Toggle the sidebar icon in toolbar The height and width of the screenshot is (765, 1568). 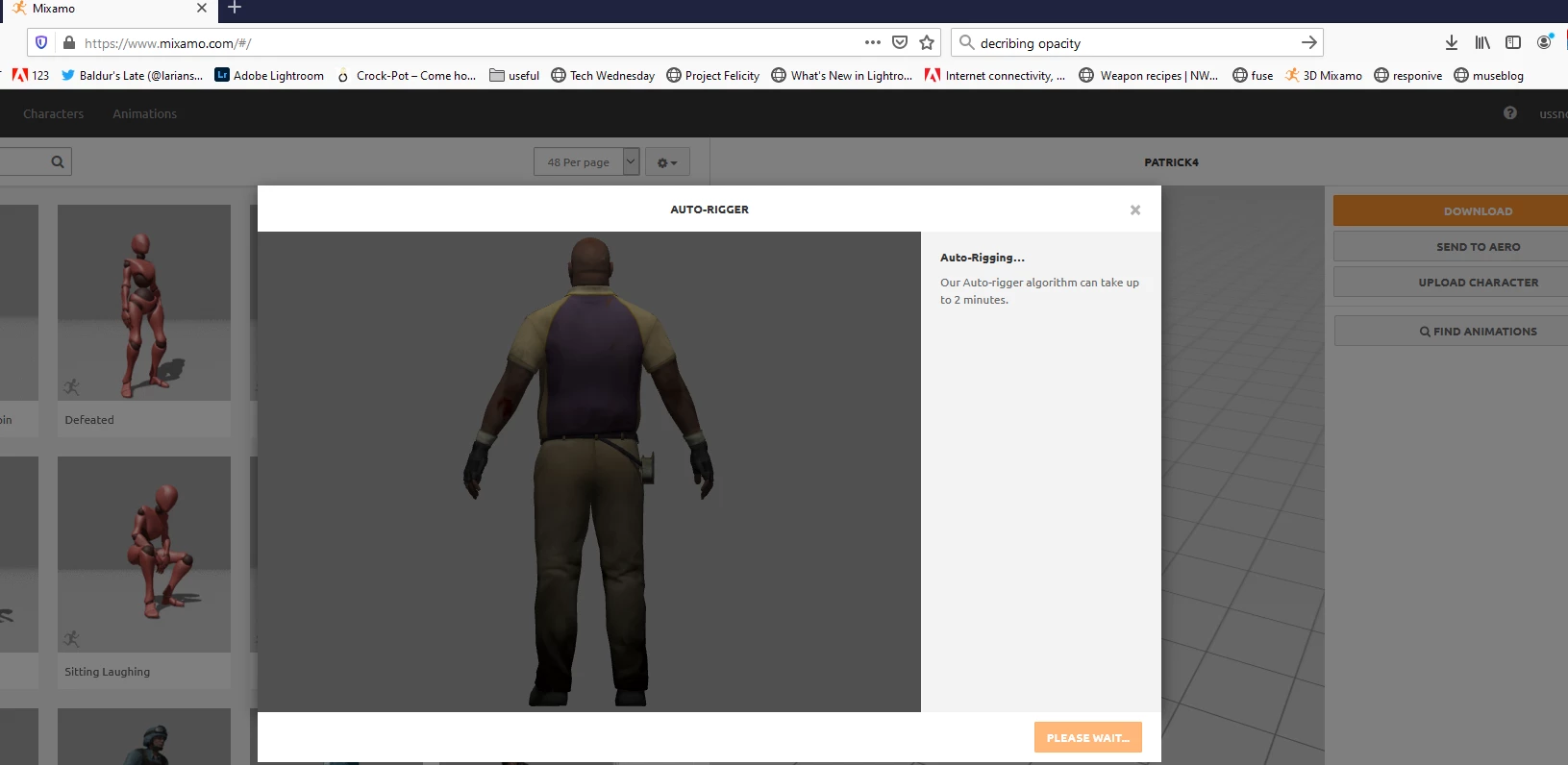pyautogui.click(x=1513, y=42)
